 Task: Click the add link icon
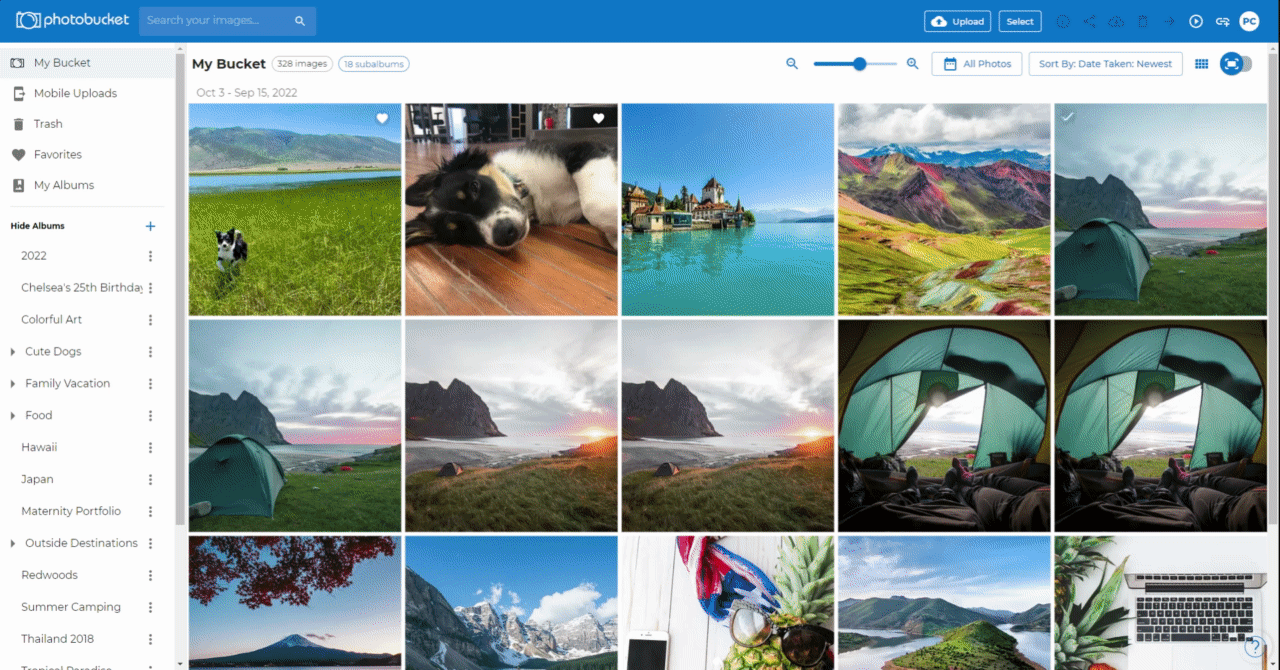1222,21
